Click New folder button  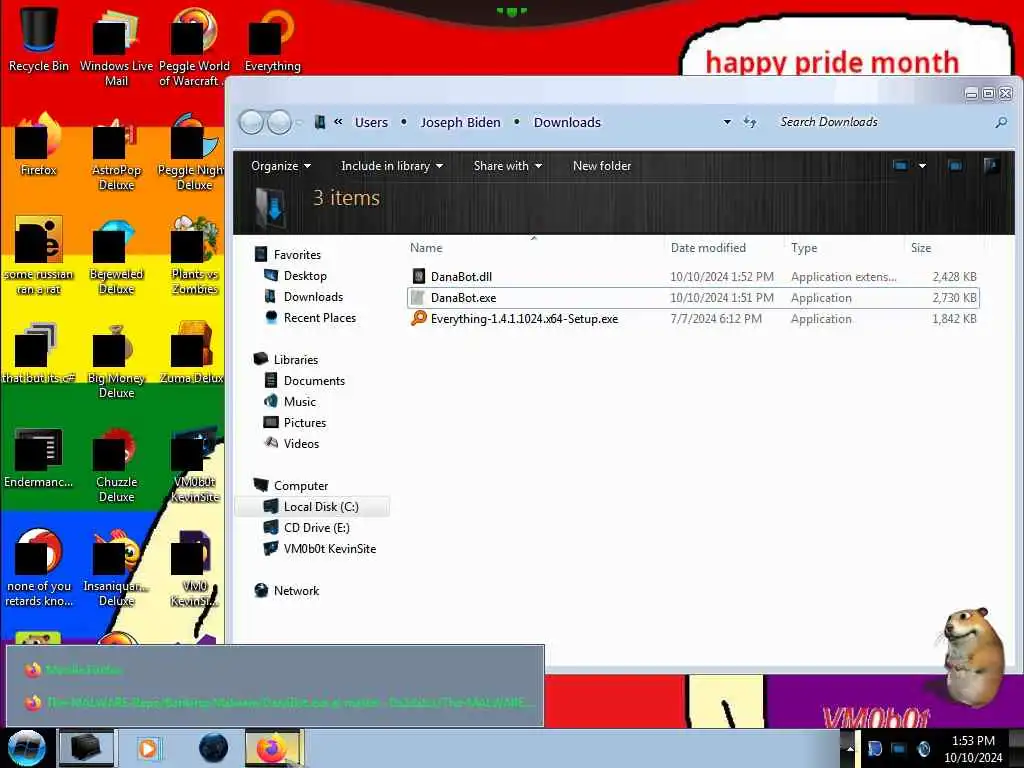coord(601,166)
